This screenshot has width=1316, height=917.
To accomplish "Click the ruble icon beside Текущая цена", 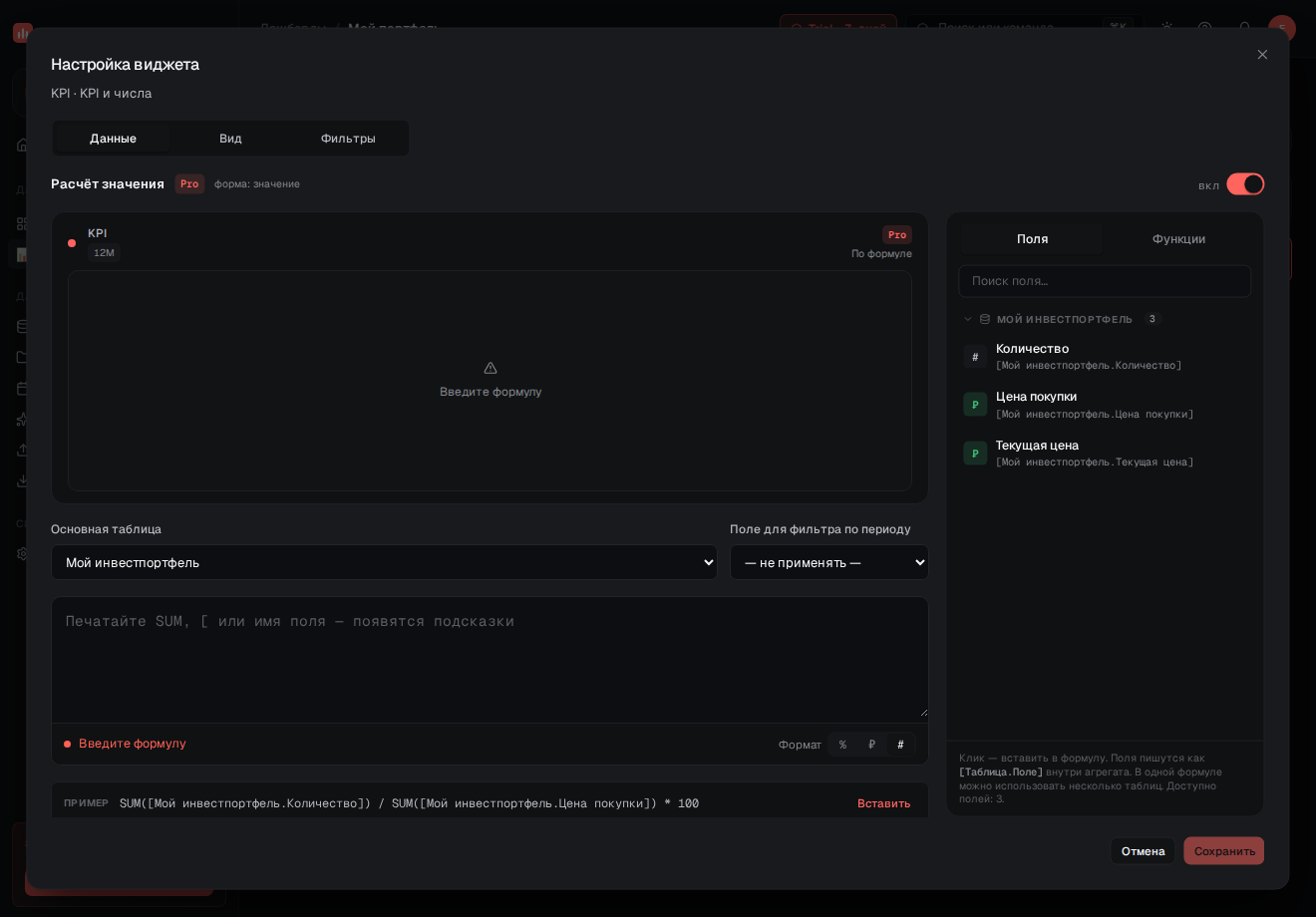I will pos(975,454).
